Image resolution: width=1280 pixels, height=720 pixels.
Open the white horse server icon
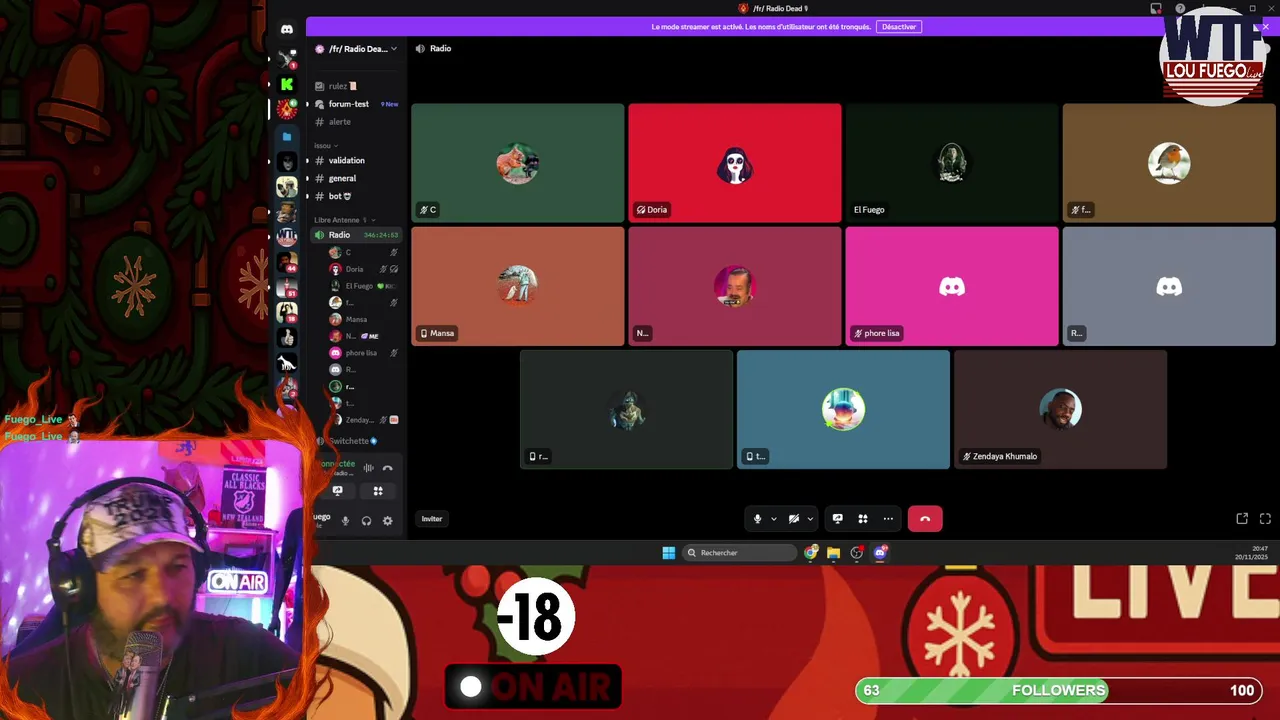287,362
